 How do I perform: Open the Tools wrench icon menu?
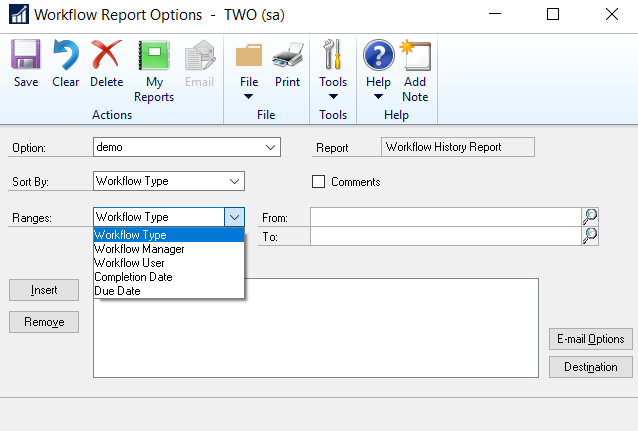tap(332, 54)
